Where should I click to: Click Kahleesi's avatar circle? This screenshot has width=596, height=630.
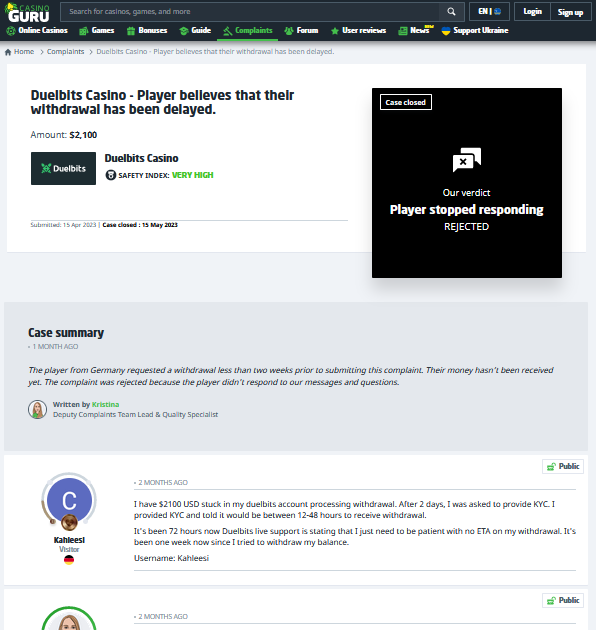[x=69, y=501]
